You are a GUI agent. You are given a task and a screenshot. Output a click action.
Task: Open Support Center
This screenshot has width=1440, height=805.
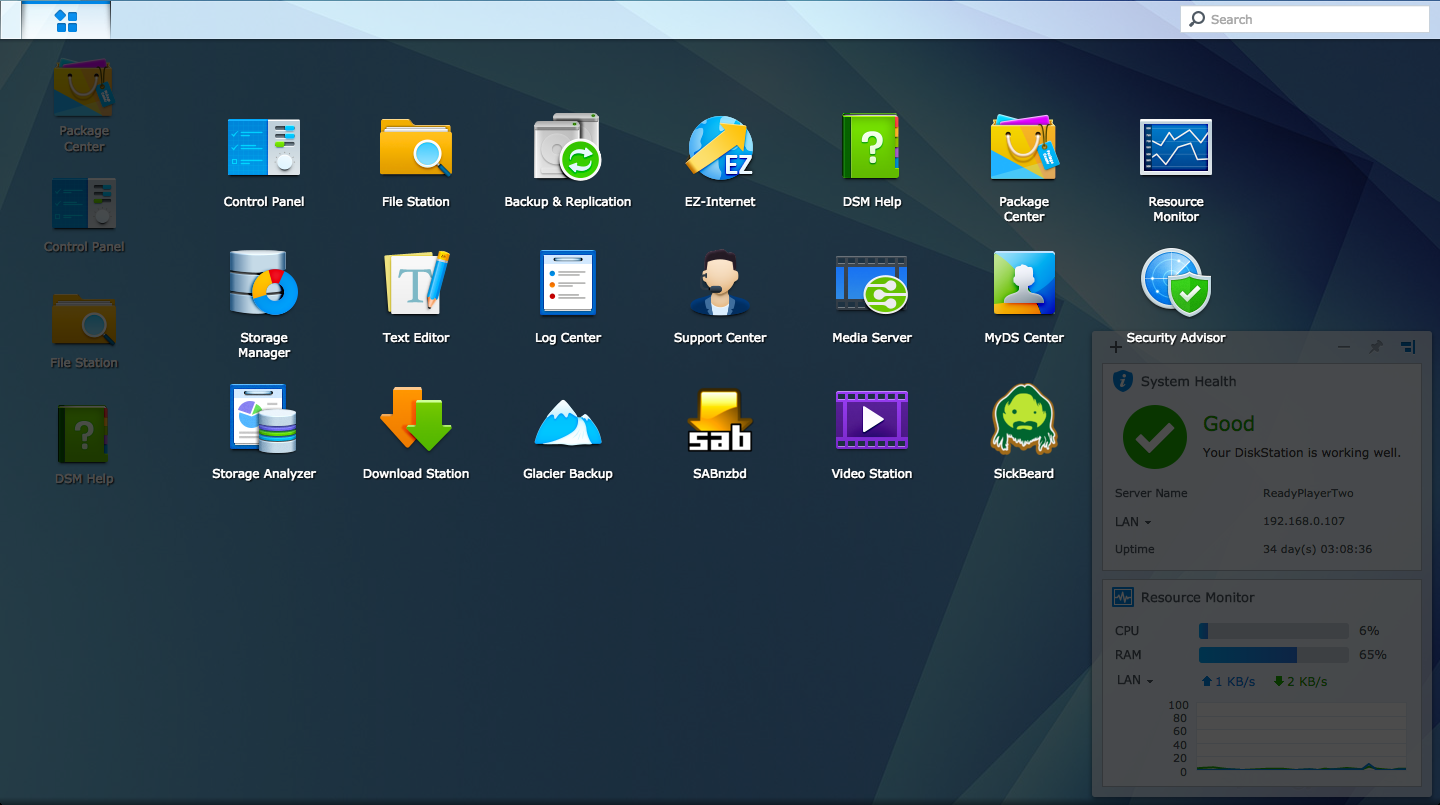[720, 284]
